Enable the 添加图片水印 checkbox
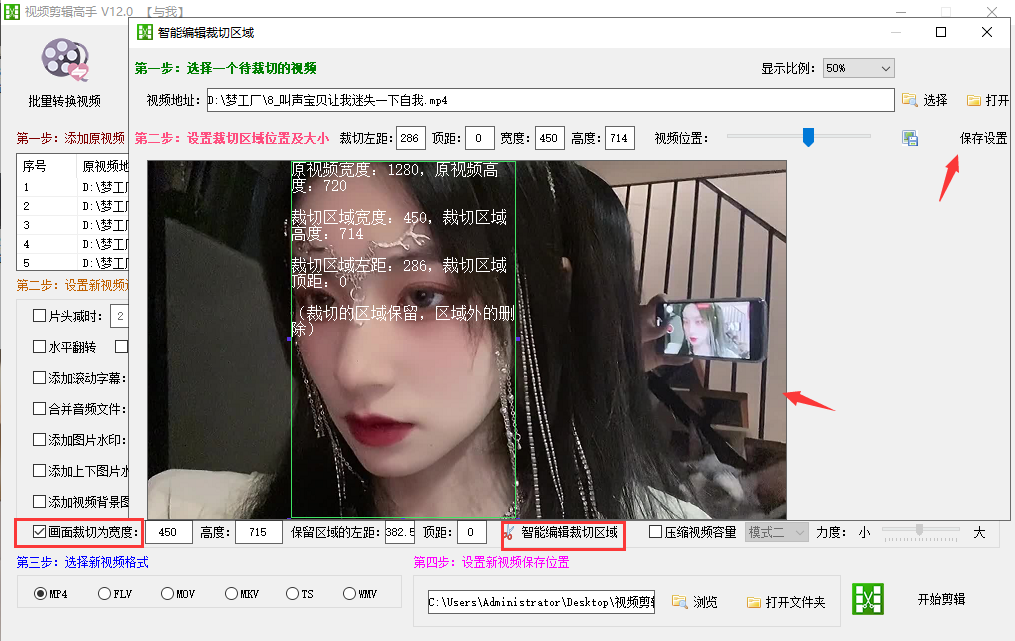Image resolution: width=1015 pixels, height=641 pixels. pos(39,440)
